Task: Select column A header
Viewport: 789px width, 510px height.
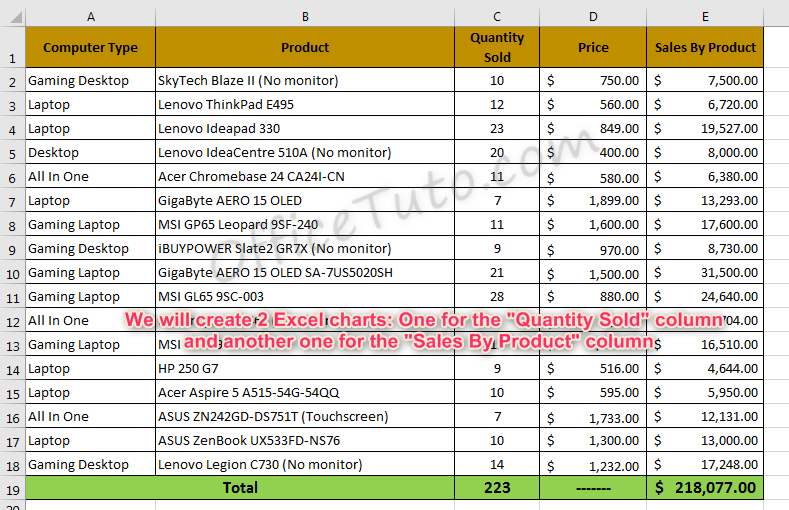Action: (91, 17)
